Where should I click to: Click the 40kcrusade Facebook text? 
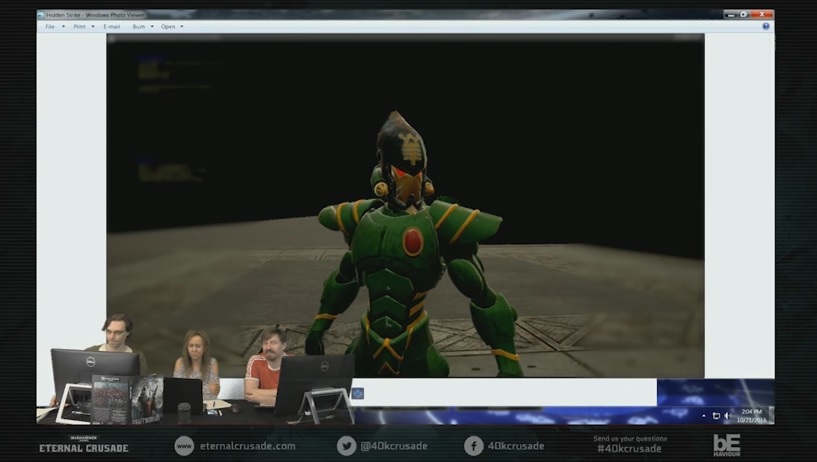pyautogui.click(x=516, y=446)
